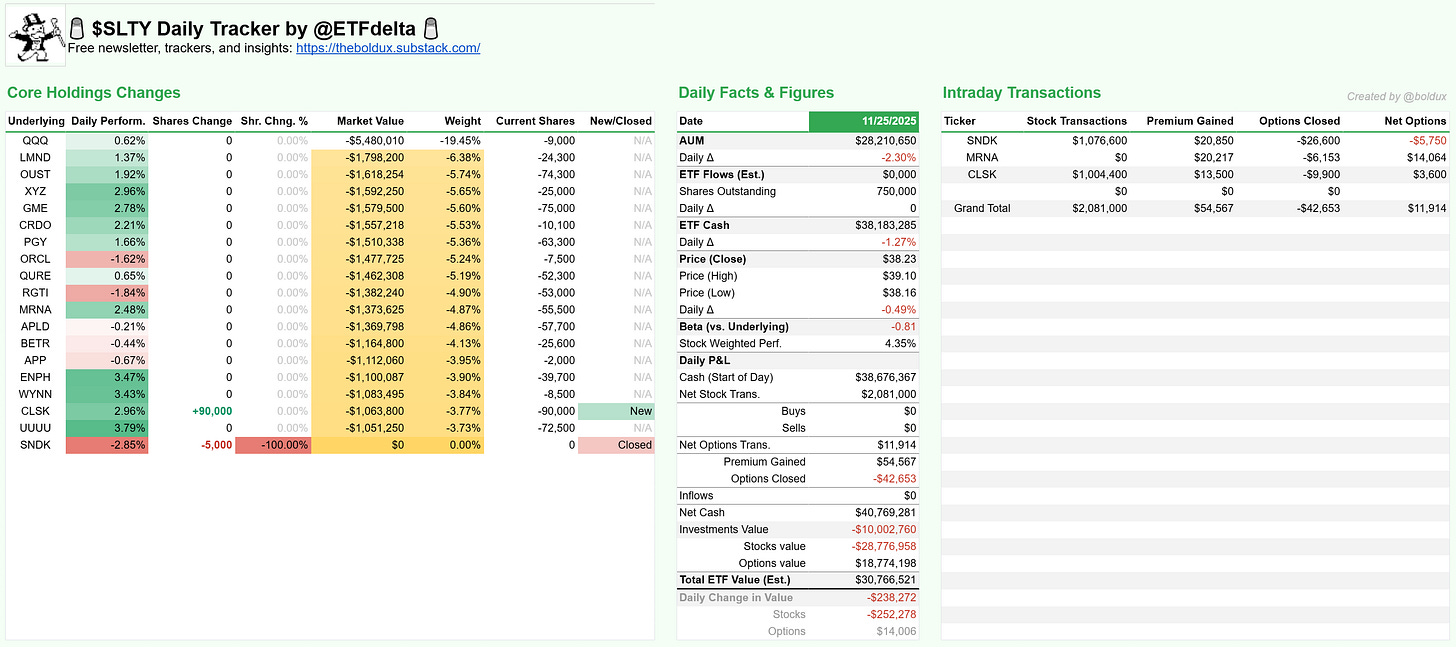
Task: Click the salt shaker icon before $SLTY
Action: [x=76, y=28]
